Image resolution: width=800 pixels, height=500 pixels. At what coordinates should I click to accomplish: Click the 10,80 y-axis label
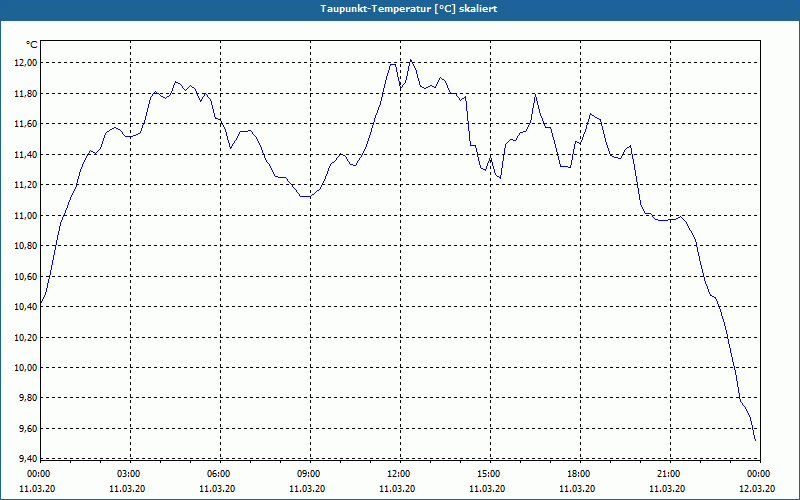click(27, 246)
